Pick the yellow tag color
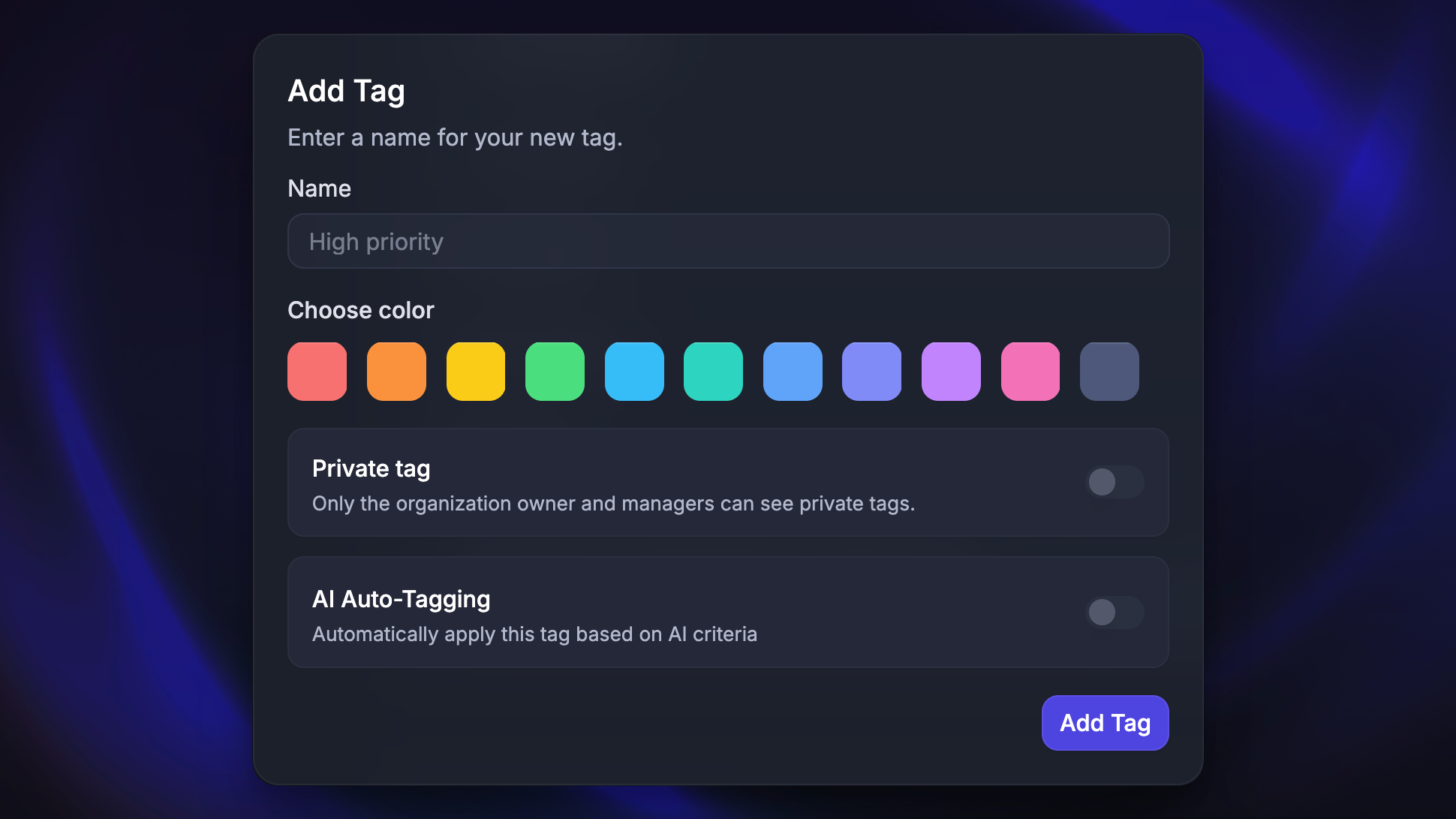Viewport: 1456px width, 819px height. [x=476, y=371]
